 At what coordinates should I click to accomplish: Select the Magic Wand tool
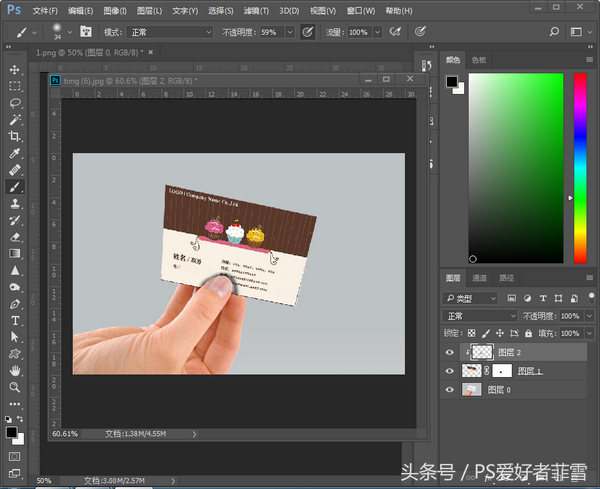[15, 119]
